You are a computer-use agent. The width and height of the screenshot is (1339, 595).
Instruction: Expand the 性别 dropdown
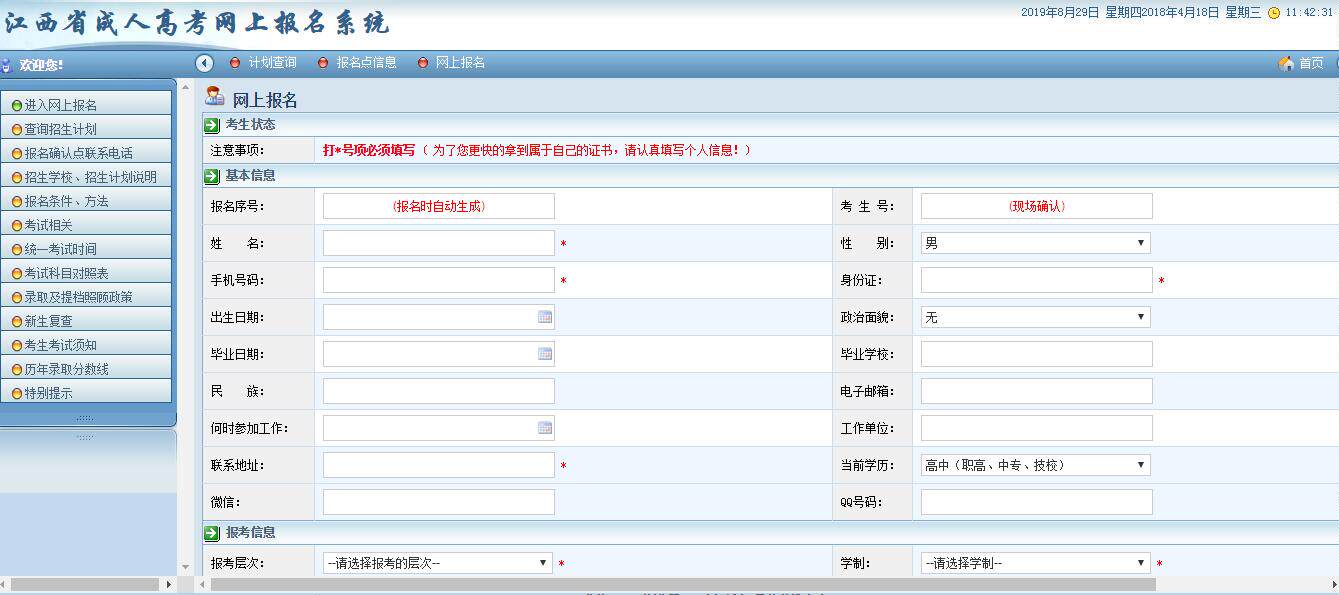(x=1035, y=243)
